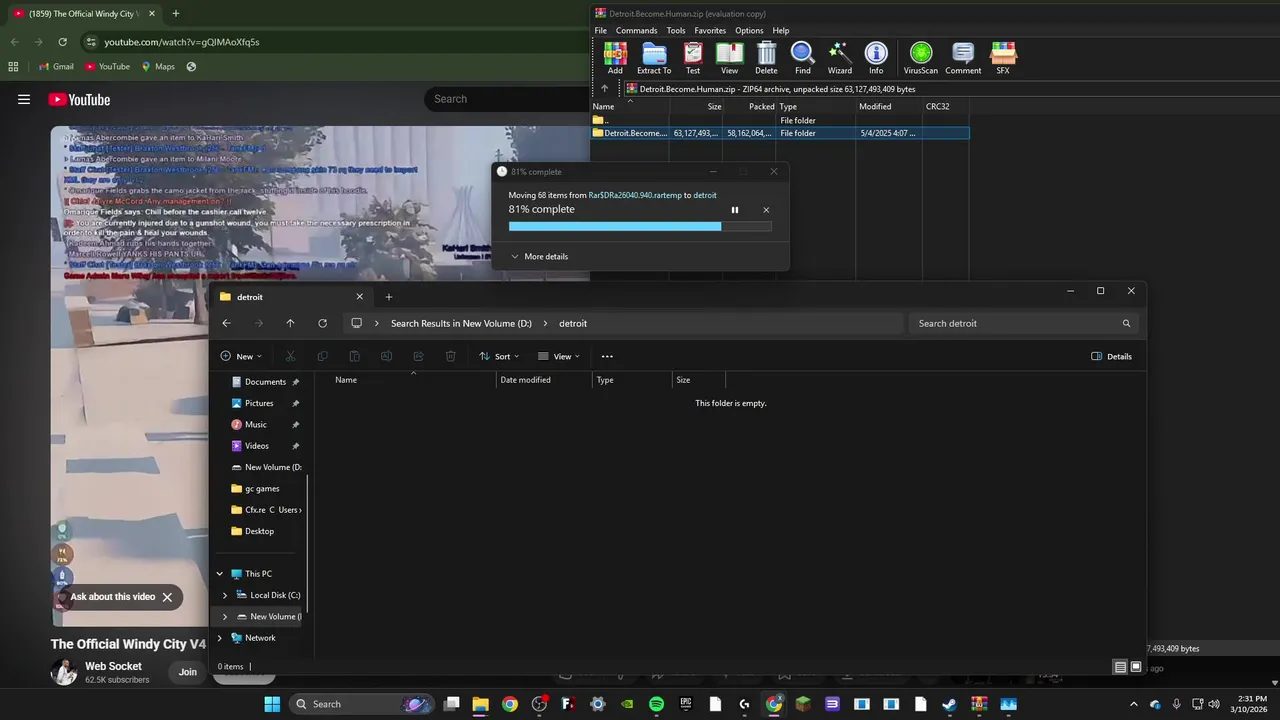This screenshot has width=1280, height=720.
Task: Add a new tab in File Explorer
Action: click(x=389, y=296)
